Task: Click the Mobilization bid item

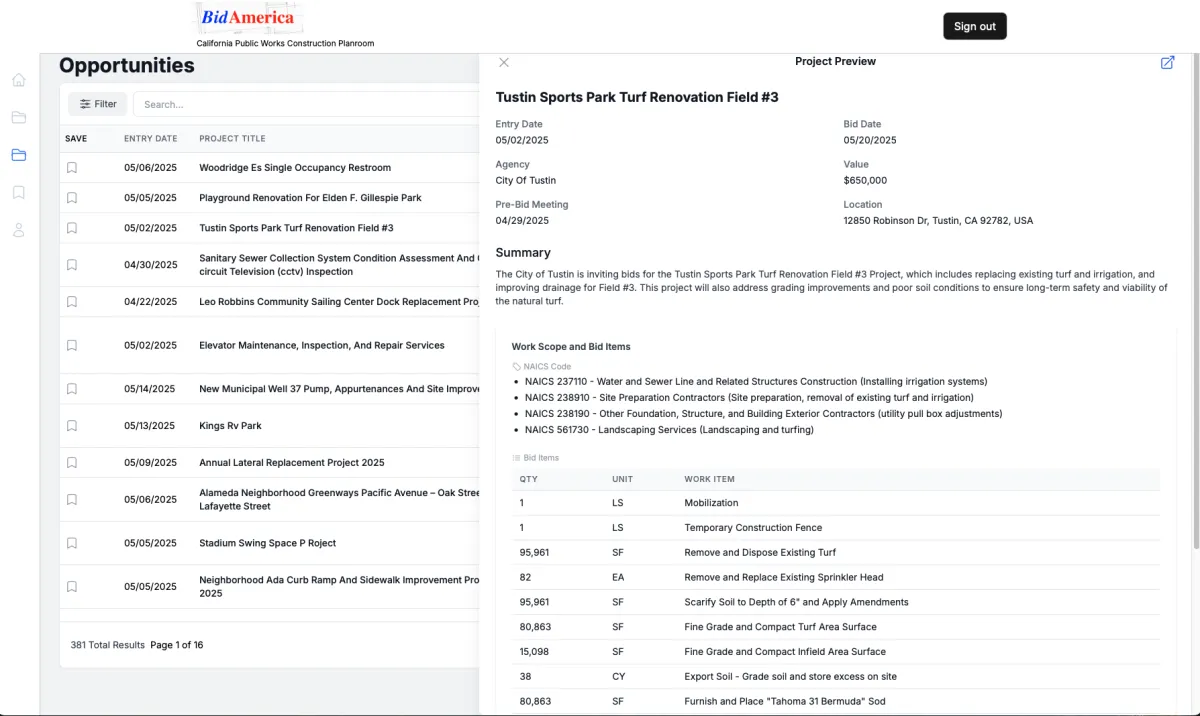Action: click(711, 503)
